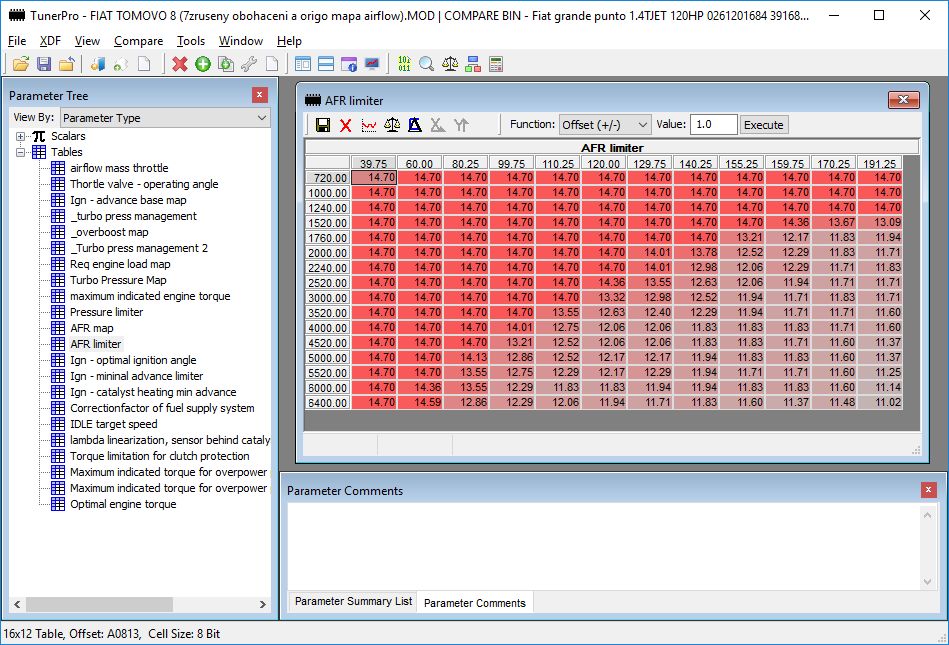Viewport: 949px width, 645px height.
Task: Open the Function Offset dropdown
Action: pyautogui.click(x=605, y=125)
